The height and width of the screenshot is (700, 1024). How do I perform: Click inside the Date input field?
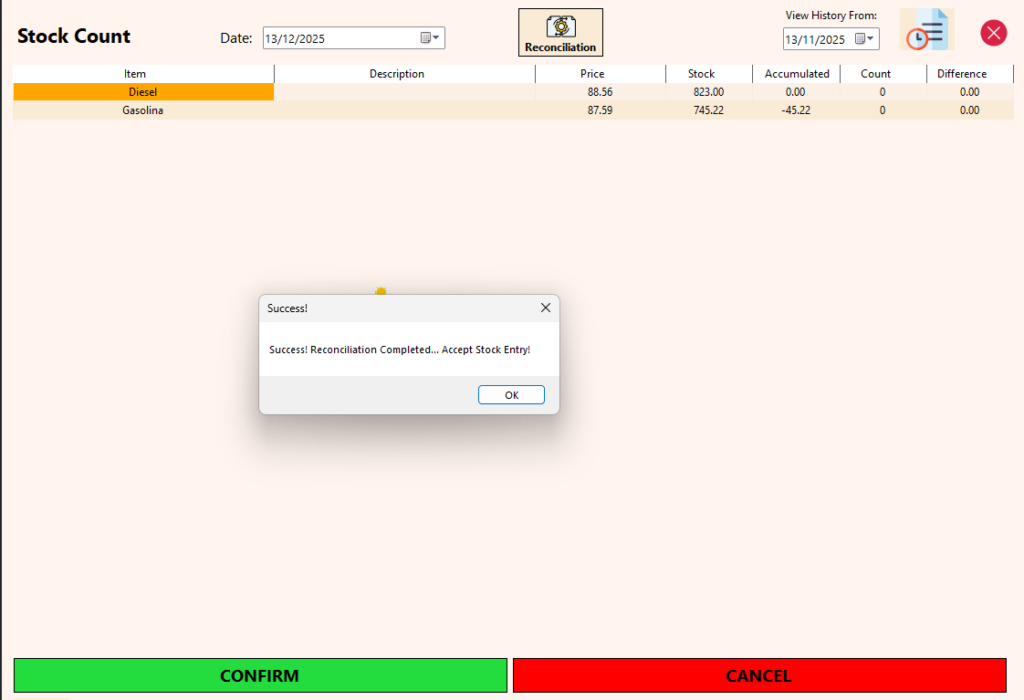(330, 37)
